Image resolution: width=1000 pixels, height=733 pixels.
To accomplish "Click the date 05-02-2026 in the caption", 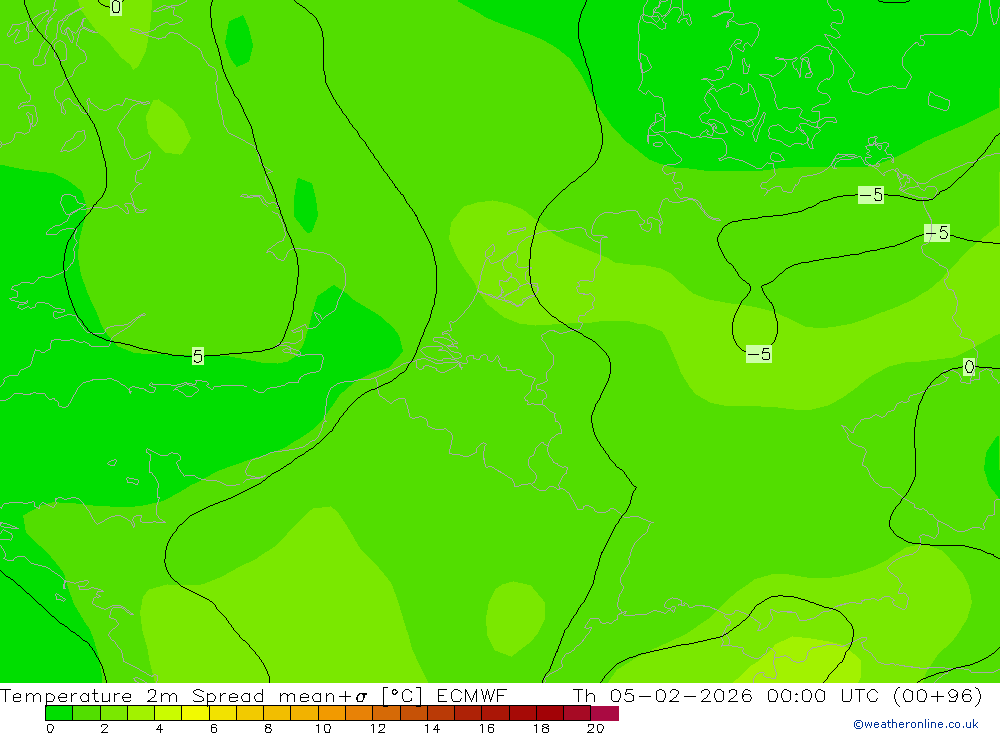I will point(680,695).
